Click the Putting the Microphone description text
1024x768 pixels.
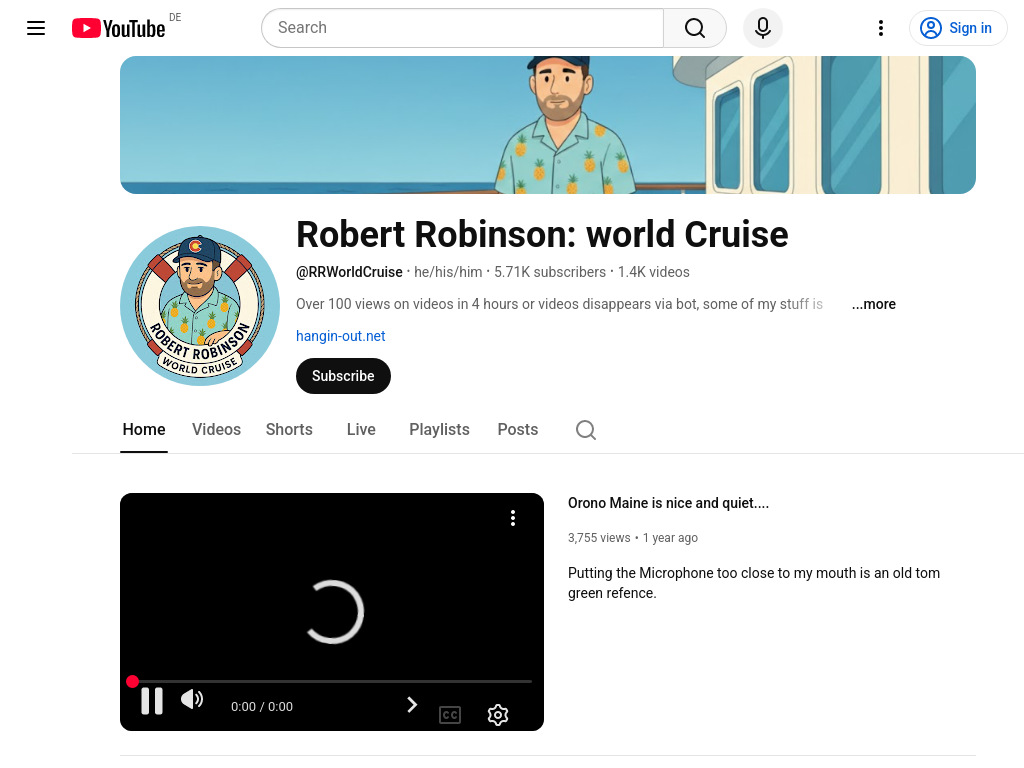[x=754, y=583]
